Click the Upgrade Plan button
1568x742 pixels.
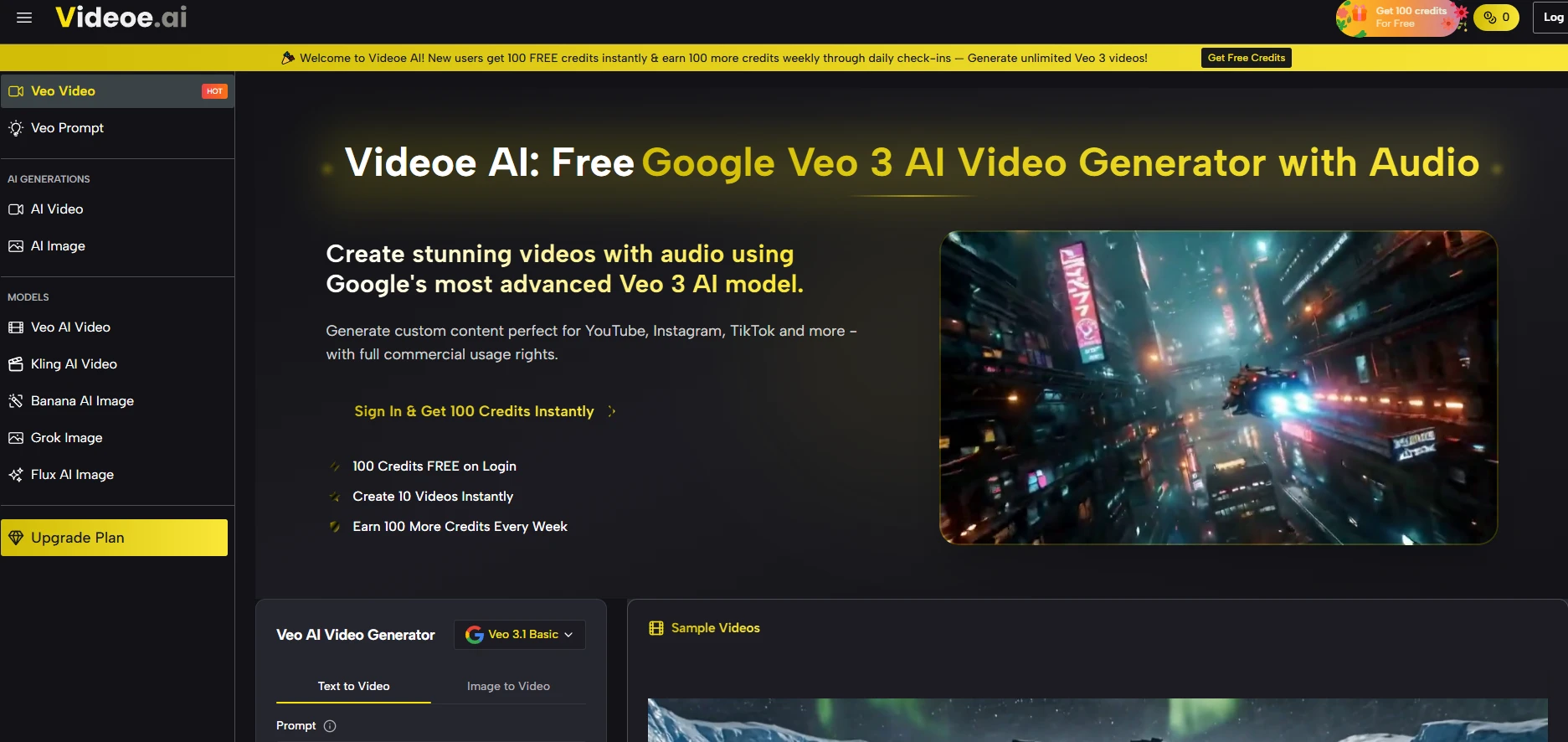114,538
